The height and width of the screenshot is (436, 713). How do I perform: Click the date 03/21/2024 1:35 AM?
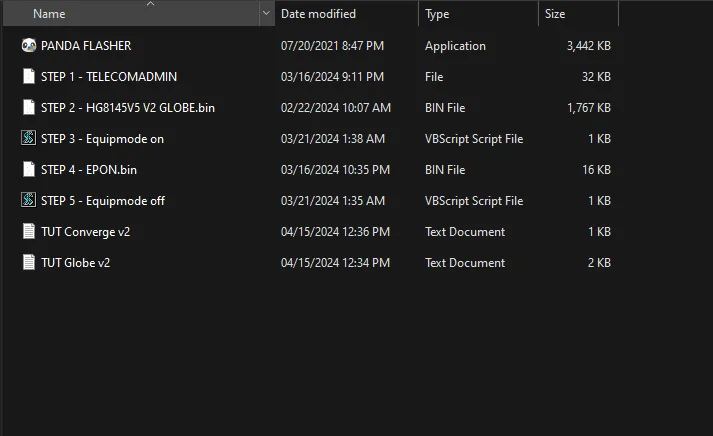[x=333, y=200]
